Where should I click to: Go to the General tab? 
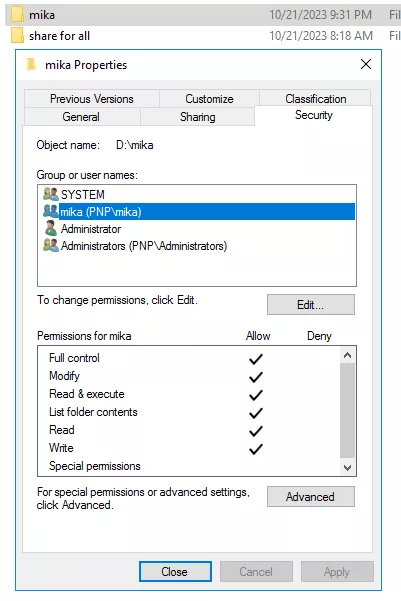click(81, 117)
